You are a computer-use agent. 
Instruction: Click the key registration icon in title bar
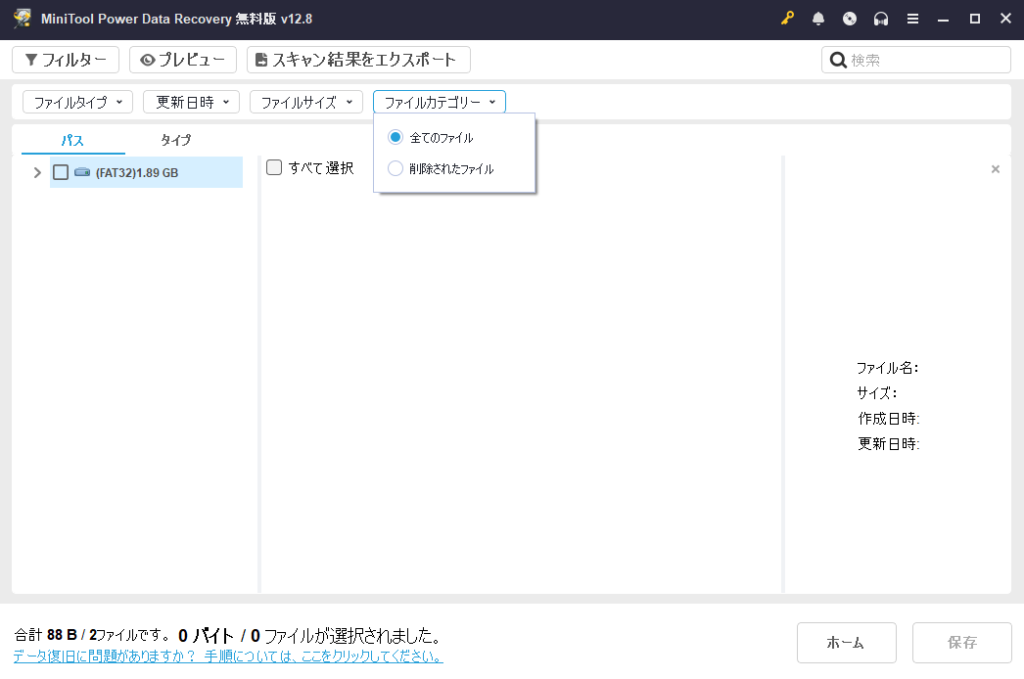tap(787, 19)
